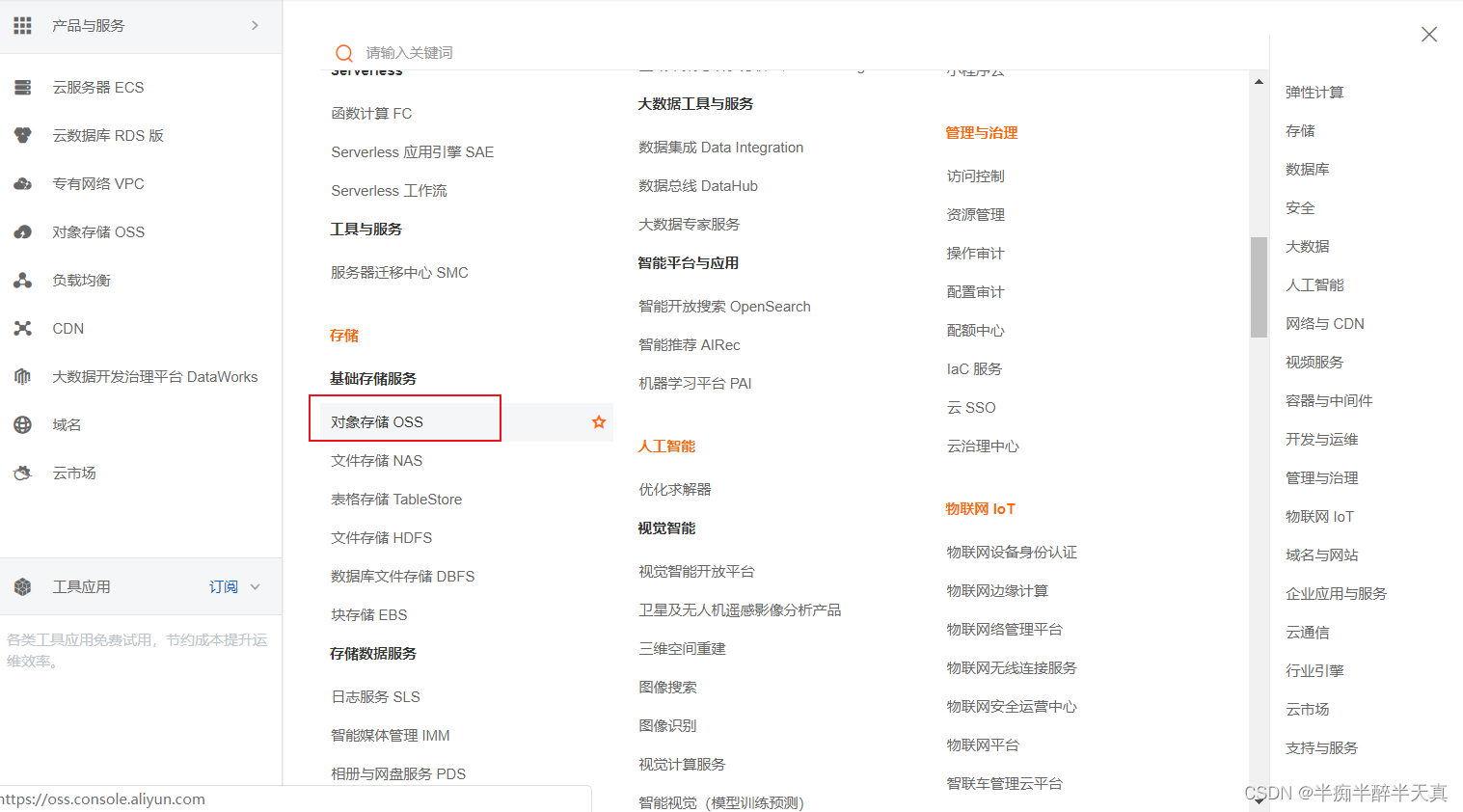The height and width of the screenshot is (812, 1463).
Task: Expand the 产品与服务 chevron arrow
Action: (255, 25)
